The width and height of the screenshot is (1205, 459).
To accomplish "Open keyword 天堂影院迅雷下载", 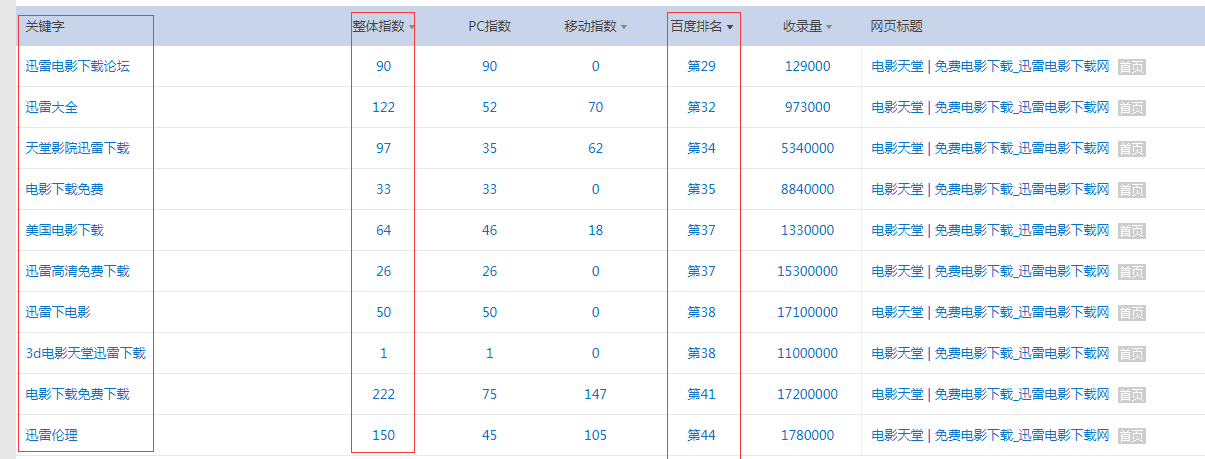I will point(77,148).
